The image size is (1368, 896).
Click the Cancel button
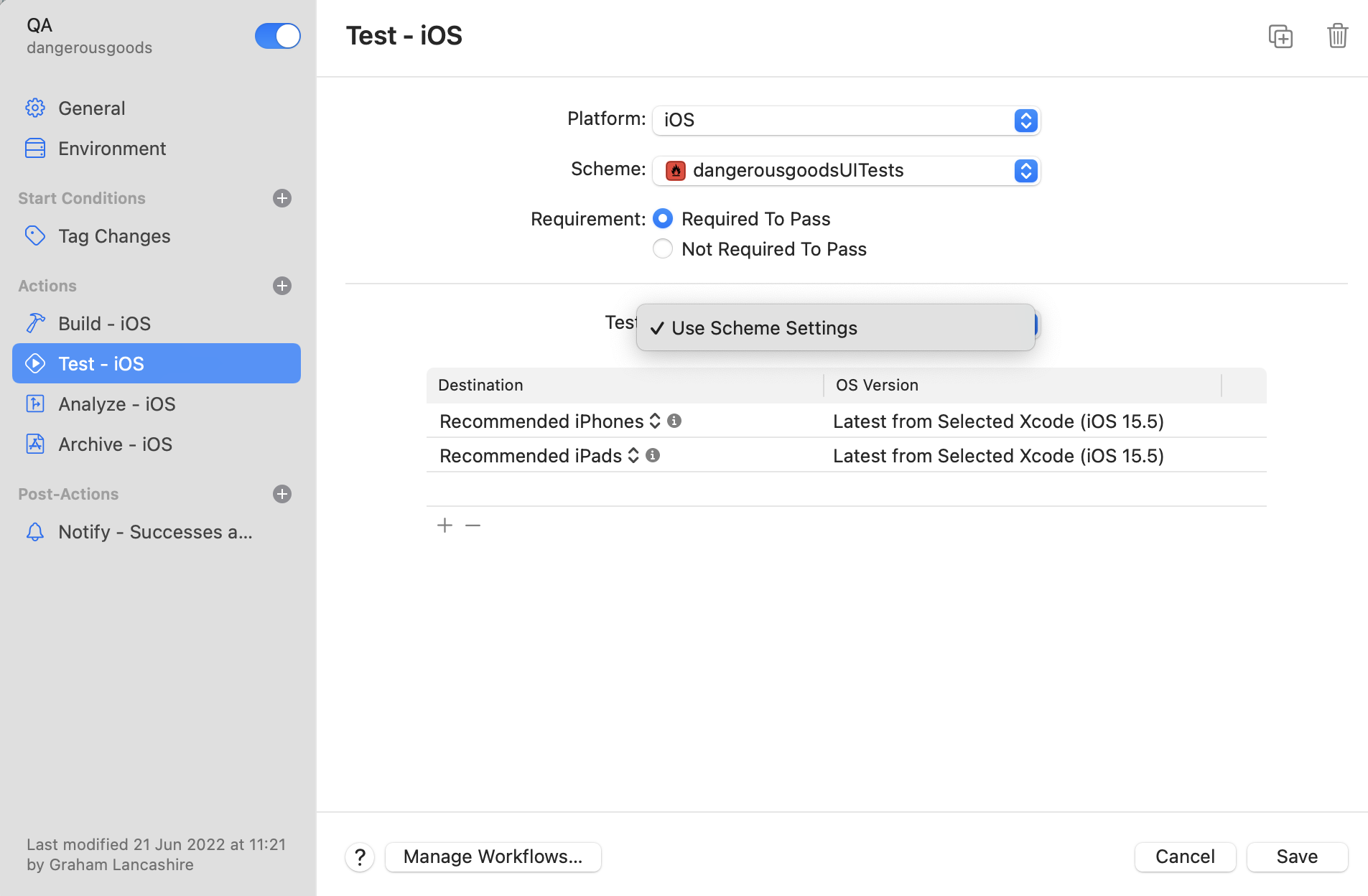coord(1185,857)
